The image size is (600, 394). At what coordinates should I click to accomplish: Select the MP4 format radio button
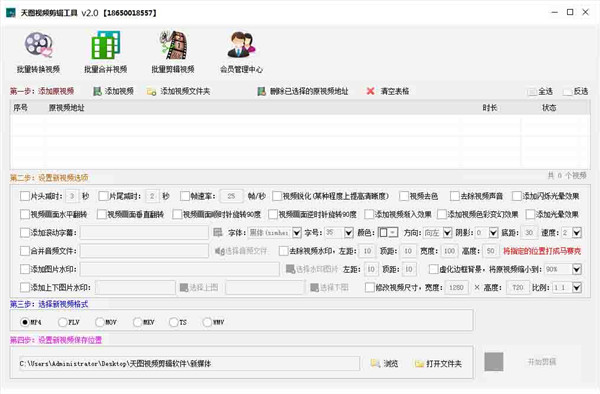click(25, 322)
